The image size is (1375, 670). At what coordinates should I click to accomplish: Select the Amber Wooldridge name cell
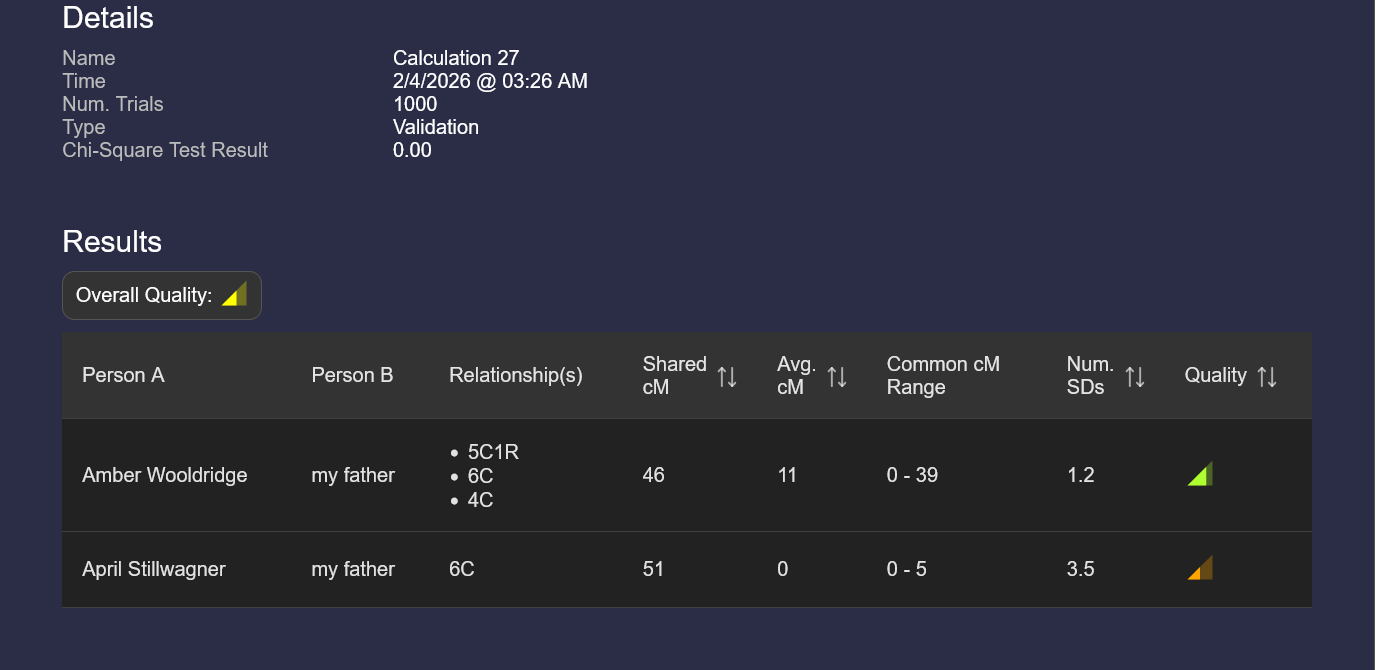click(165, 475)
